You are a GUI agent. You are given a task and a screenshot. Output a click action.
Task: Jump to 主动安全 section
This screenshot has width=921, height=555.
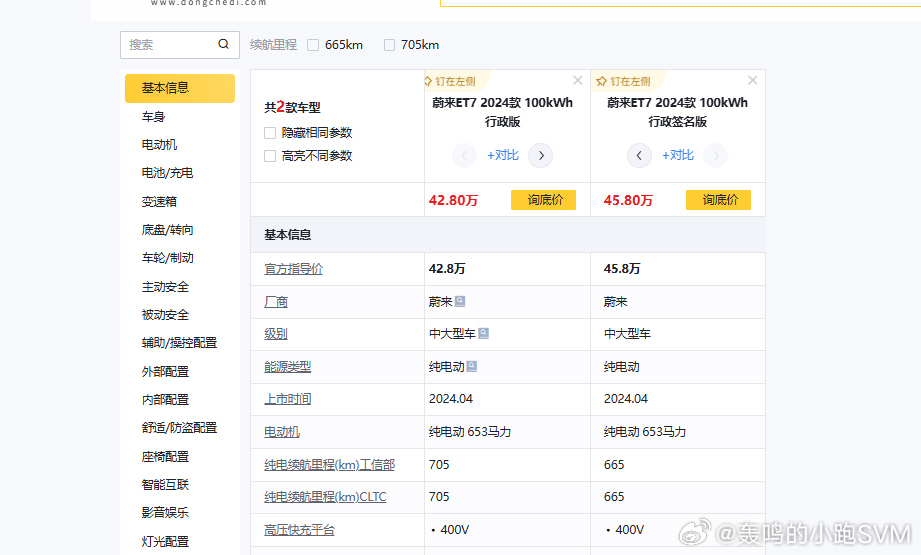tap(165, 287)
